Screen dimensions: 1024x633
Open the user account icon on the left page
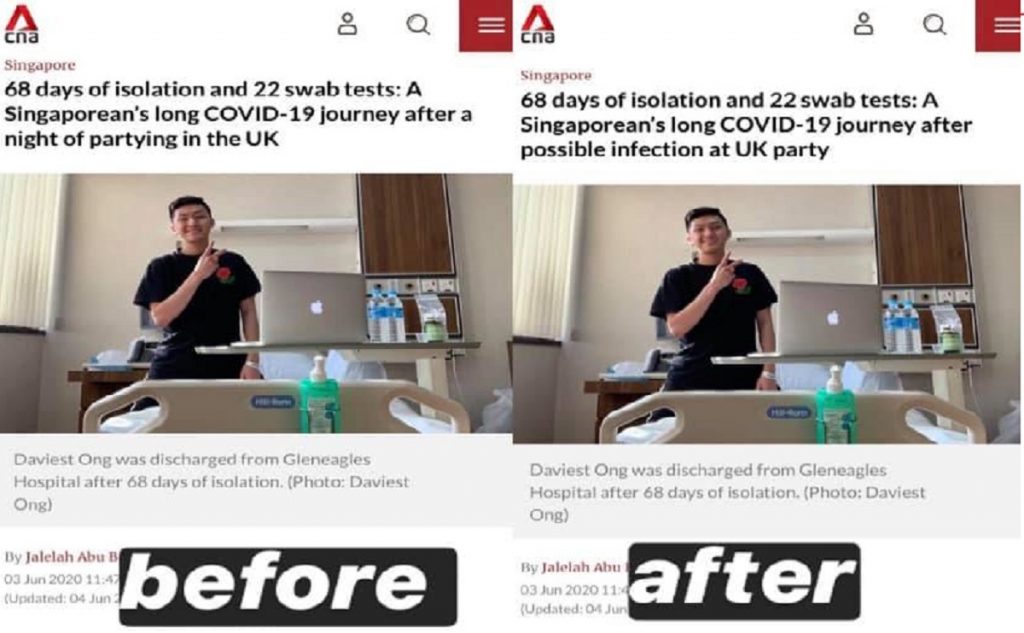click(x=347, y=24)
